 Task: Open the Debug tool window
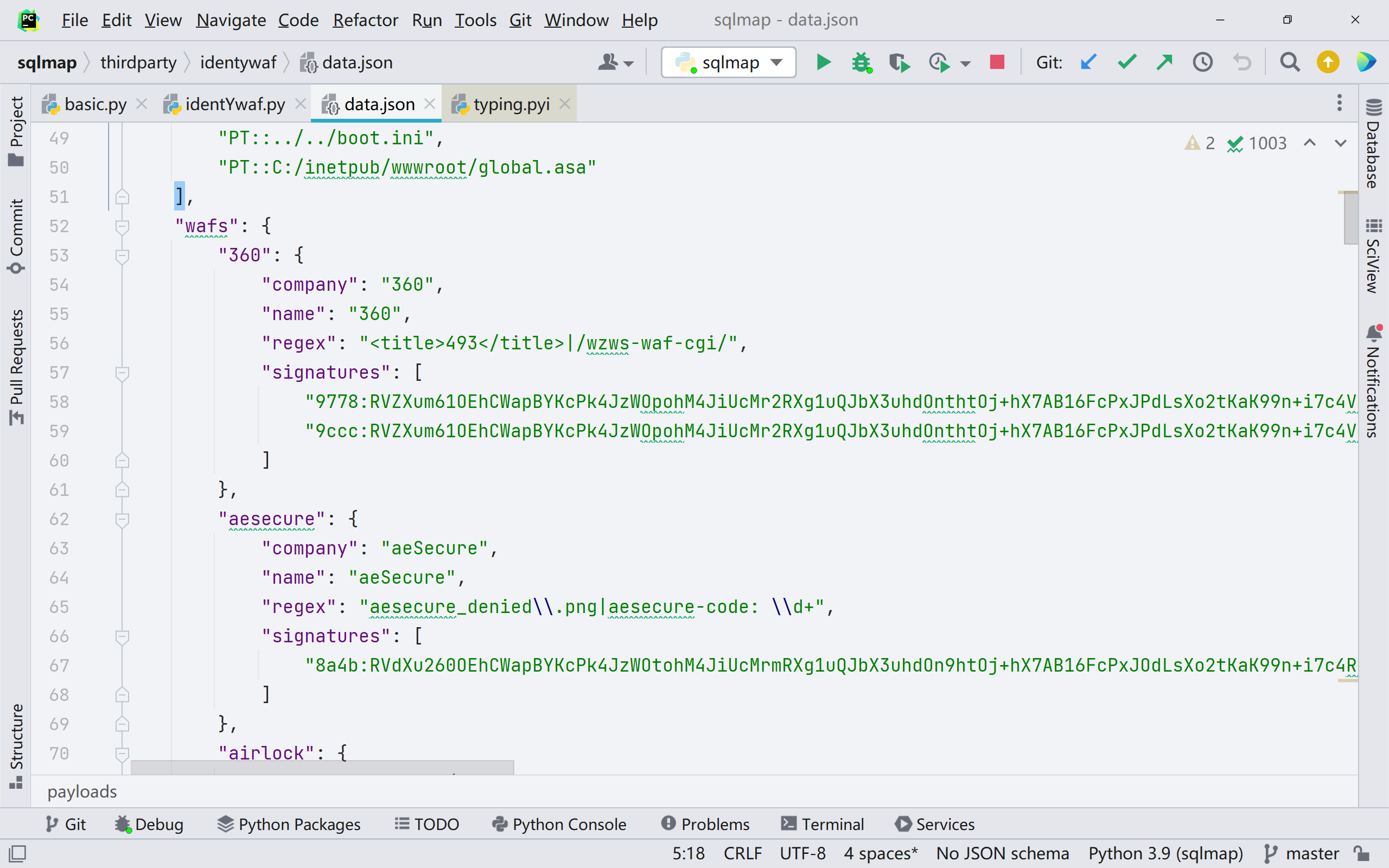[149, 825]
